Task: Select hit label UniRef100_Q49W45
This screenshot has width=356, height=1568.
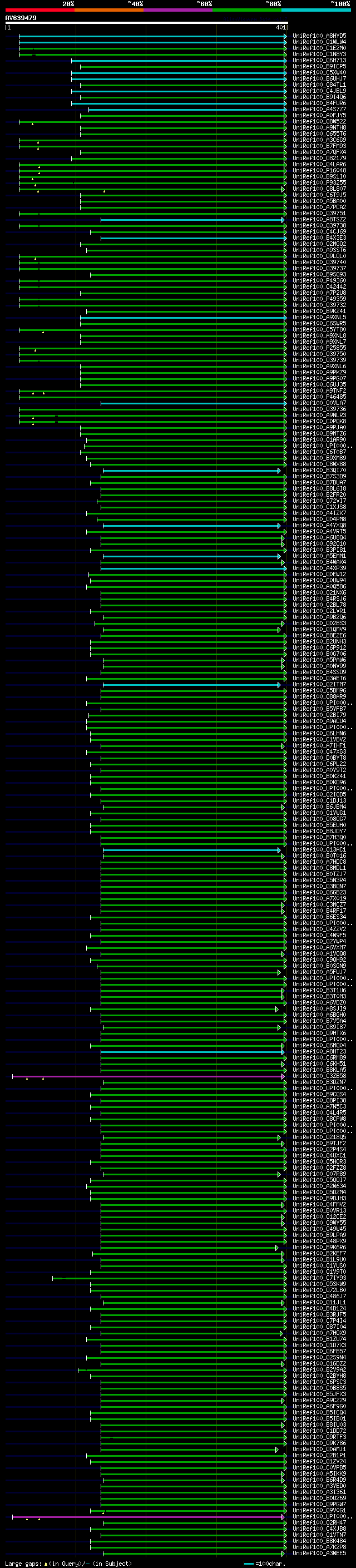Action: [319, 1229]
